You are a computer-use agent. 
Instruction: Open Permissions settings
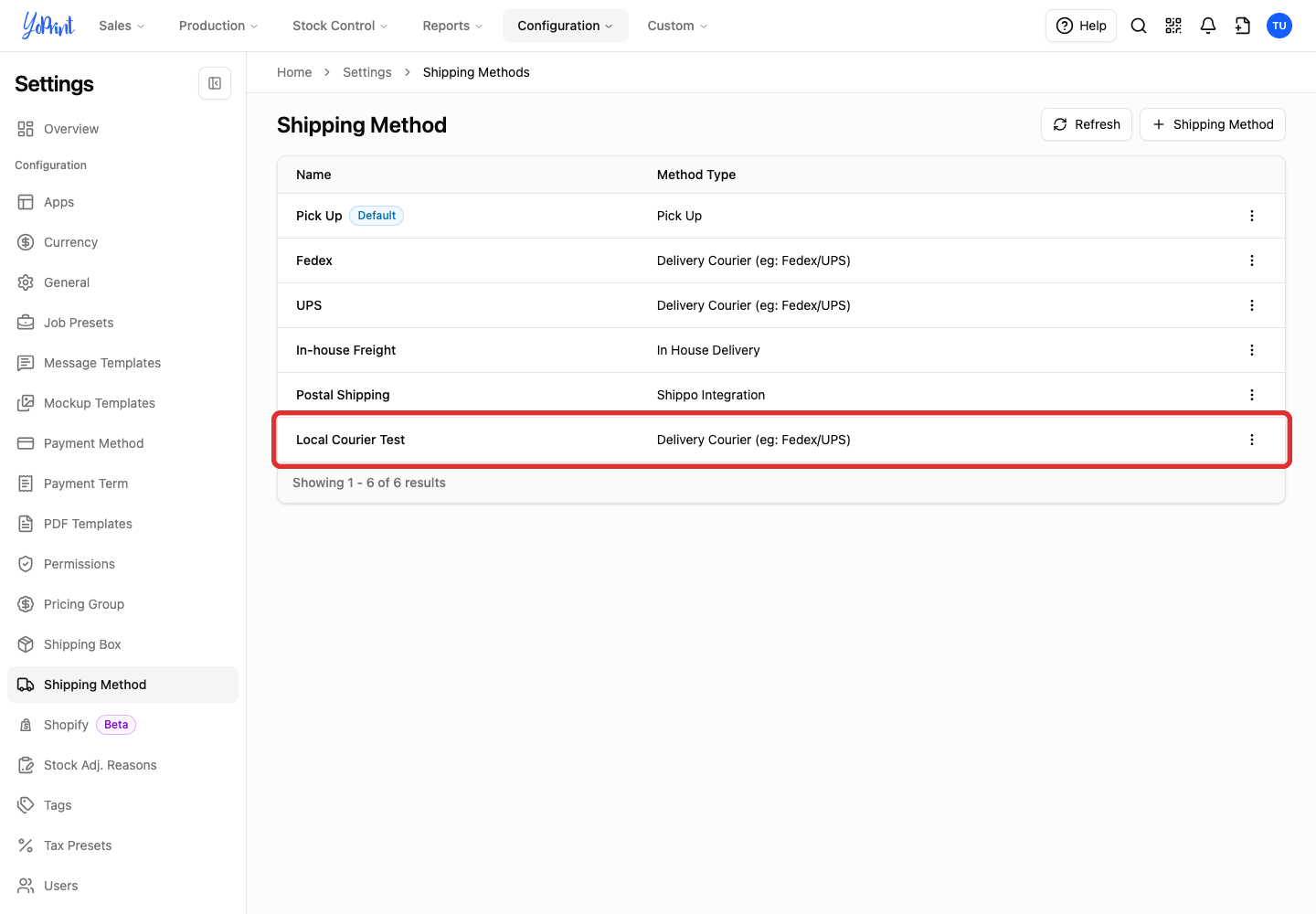(122, 564)
